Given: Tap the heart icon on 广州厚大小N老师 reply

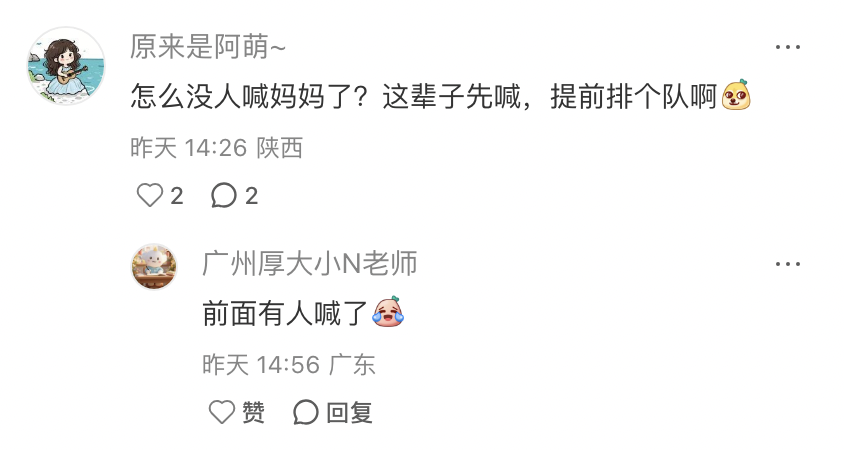Looking at the screenshot, I should click(222, 412).
